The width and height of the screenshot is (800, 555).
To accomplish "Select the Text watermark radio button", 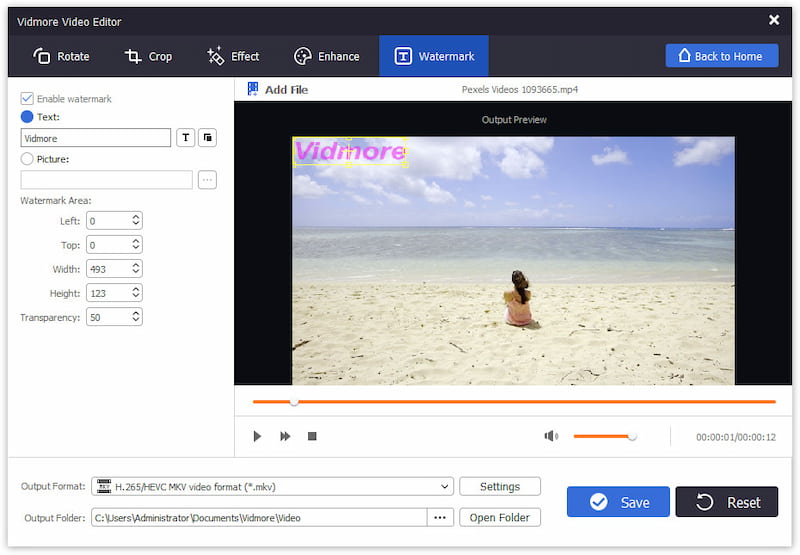I will [x=27, y=117].
